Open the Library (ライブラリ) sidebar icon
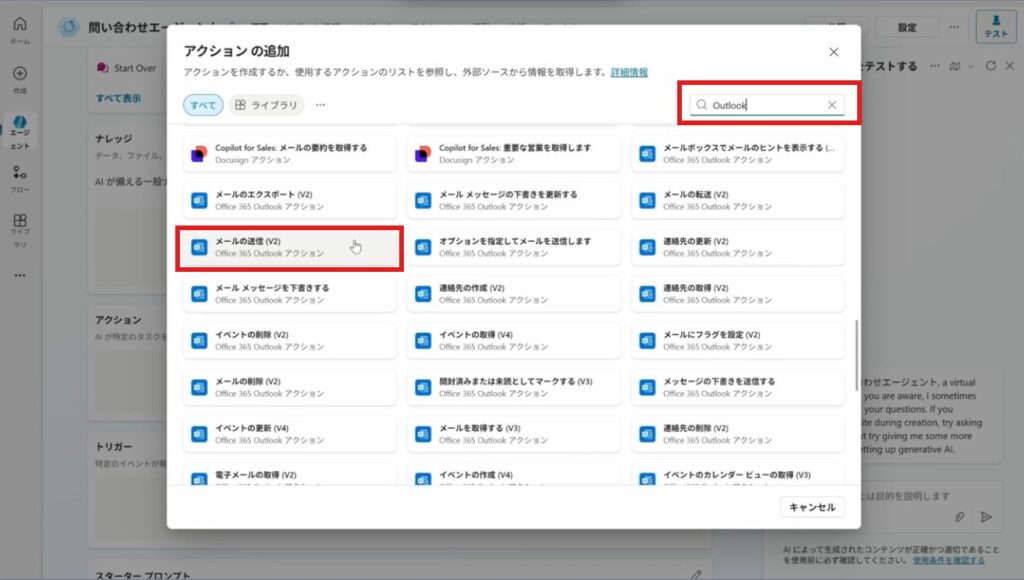 [x=20, y=228]
